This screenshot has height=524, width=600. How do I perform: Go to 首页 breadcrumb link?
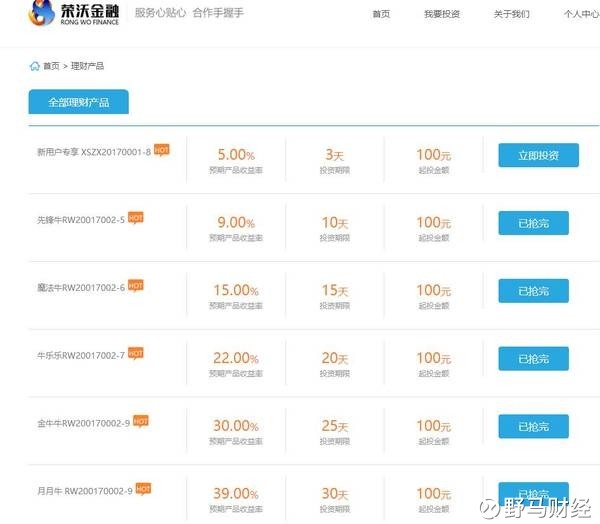[x=51, y=66]
